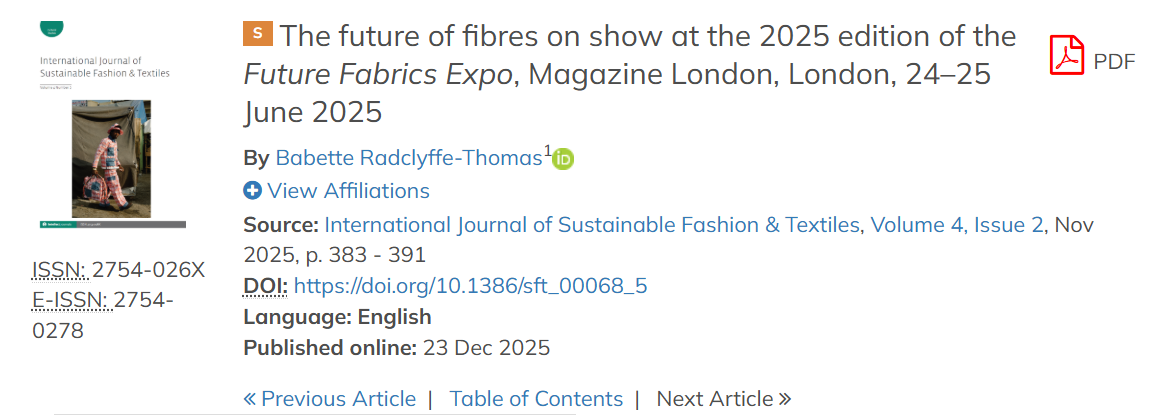The image size is (1153, 415).
Task: Follow the doi.org article DOI link
Action: 470,286
